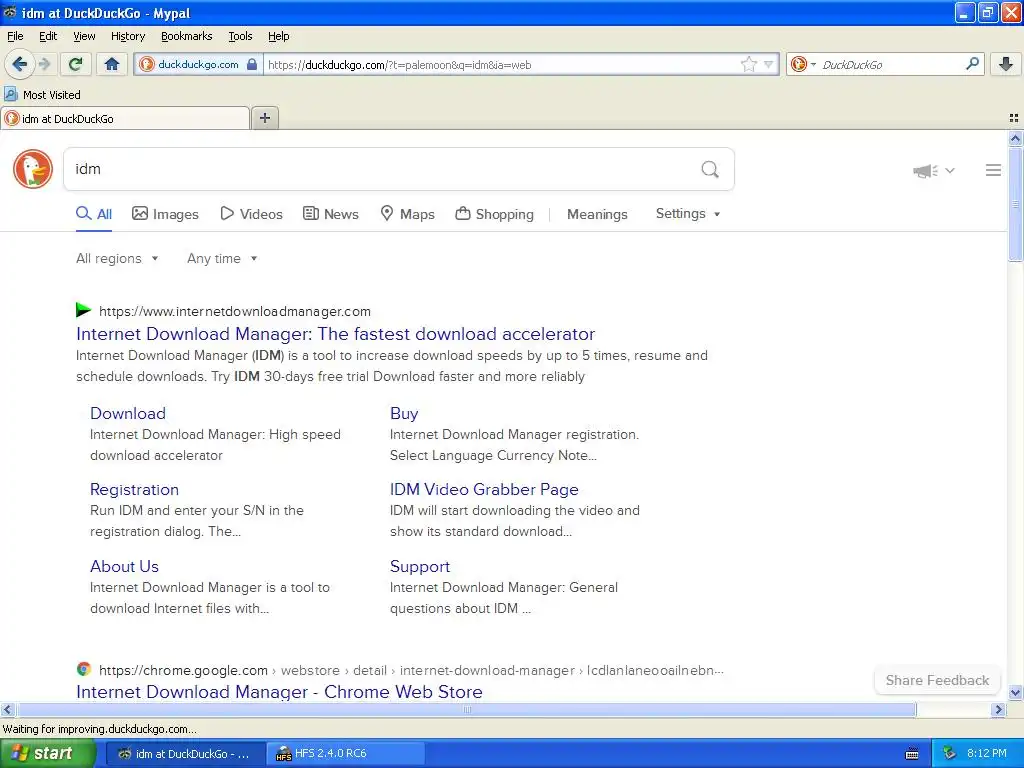This screenshot has height=768, width=1024.
Task: Click the horizontal scrollbar thumb
Action: pos(466,709)
